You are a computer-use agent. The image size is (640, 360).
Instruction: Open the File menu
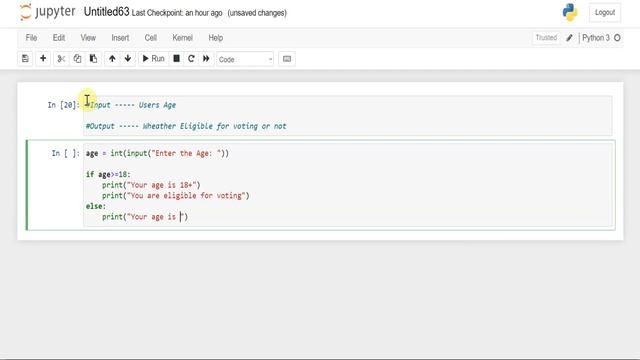pos(31,38)
